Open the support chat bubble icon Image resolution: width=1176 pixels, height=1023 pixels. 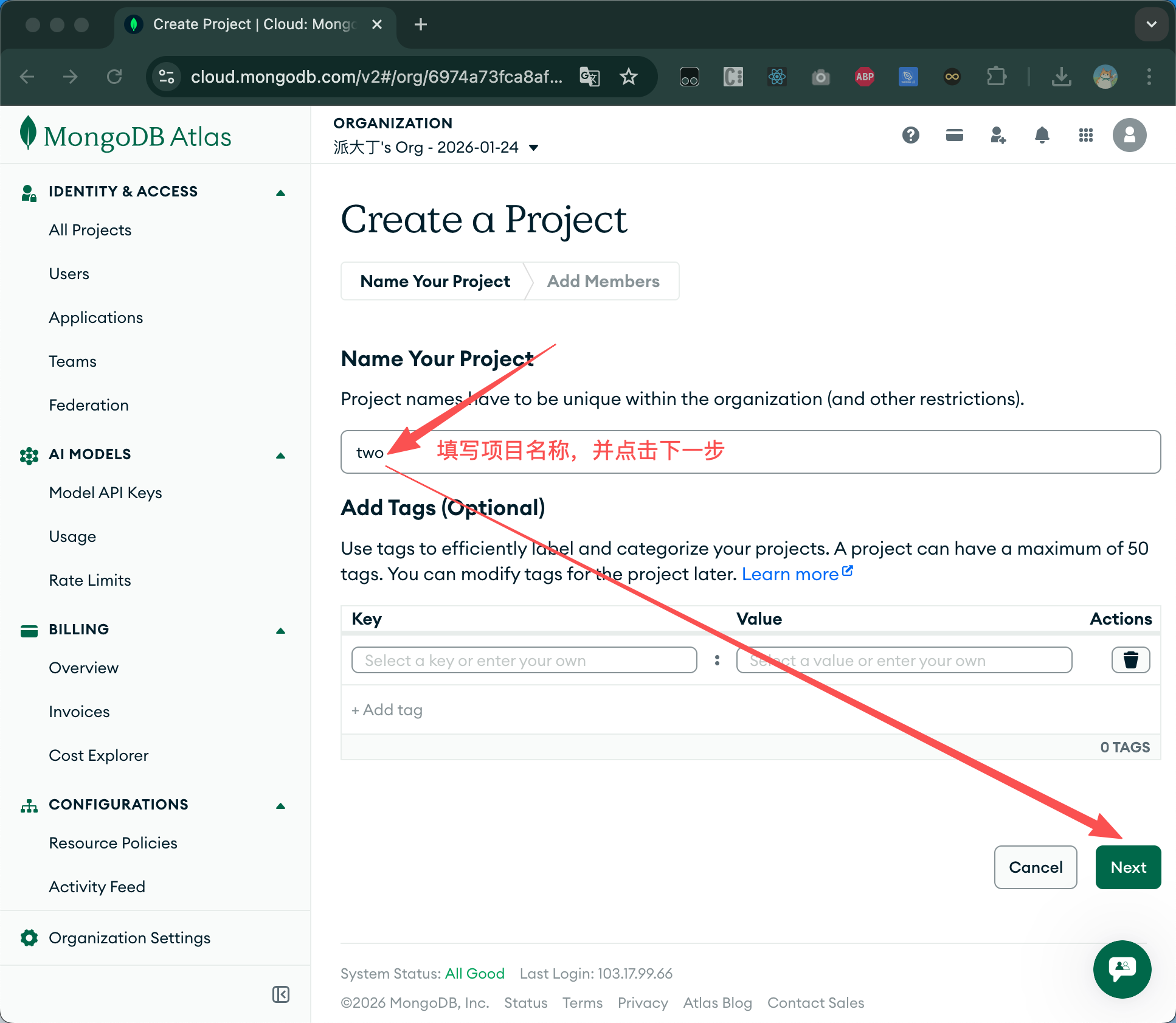(1122, 969)
